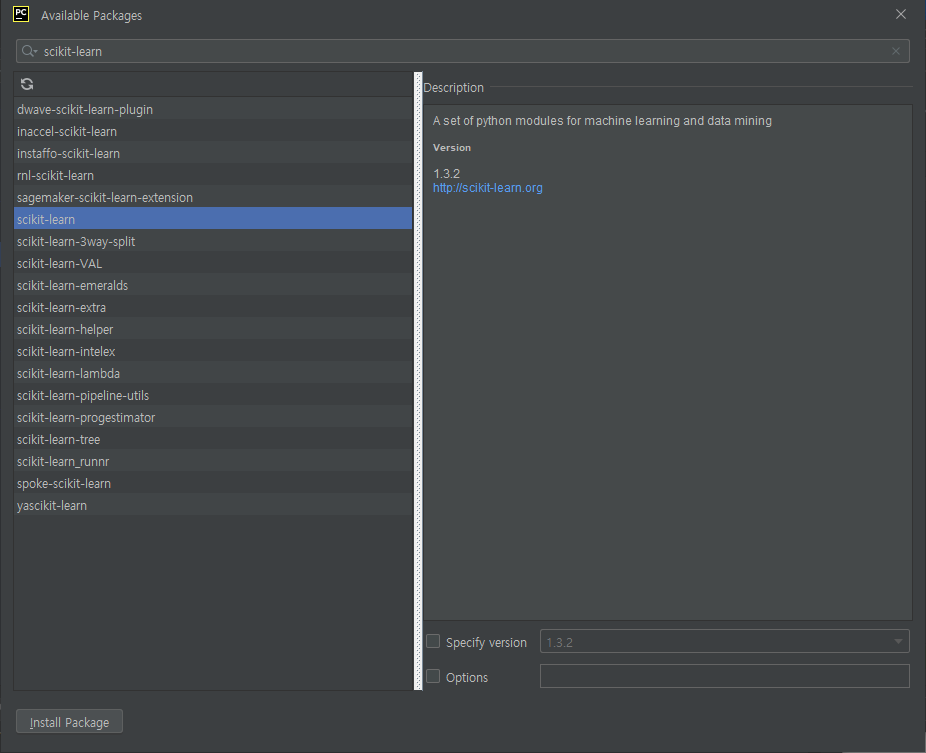
Task: Select scikit-learn-VAL package
Action: pyautogui.click(x=213, y=263)
